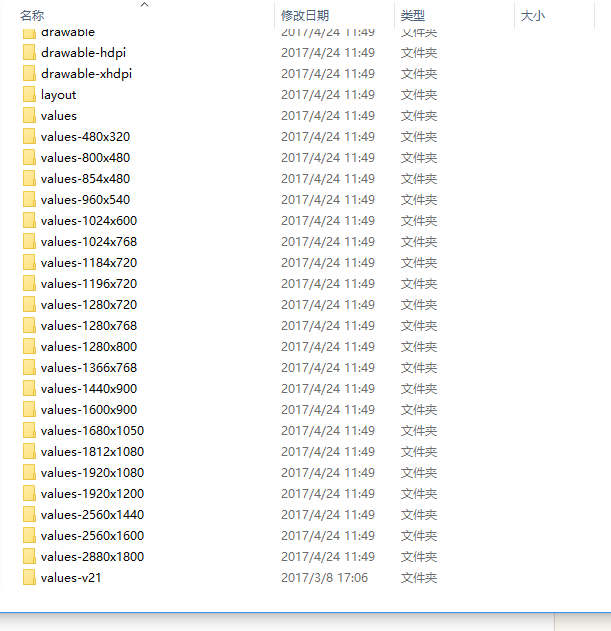Screen dimensions: 611x631
Task: Click the 文件夹 type cell of values-v21
Action: click(x=419, y=577)
